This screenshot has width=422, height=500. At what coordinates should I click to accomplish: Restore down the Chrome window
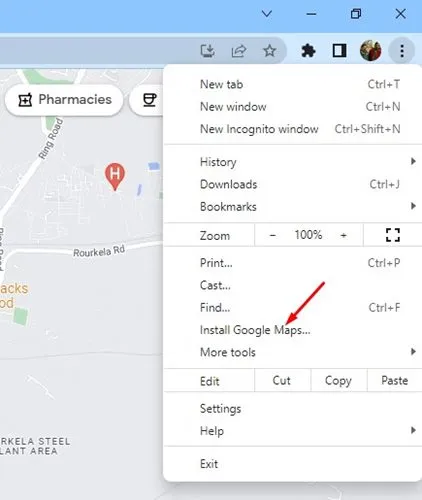pyautogui.click(x=356, y=14)
